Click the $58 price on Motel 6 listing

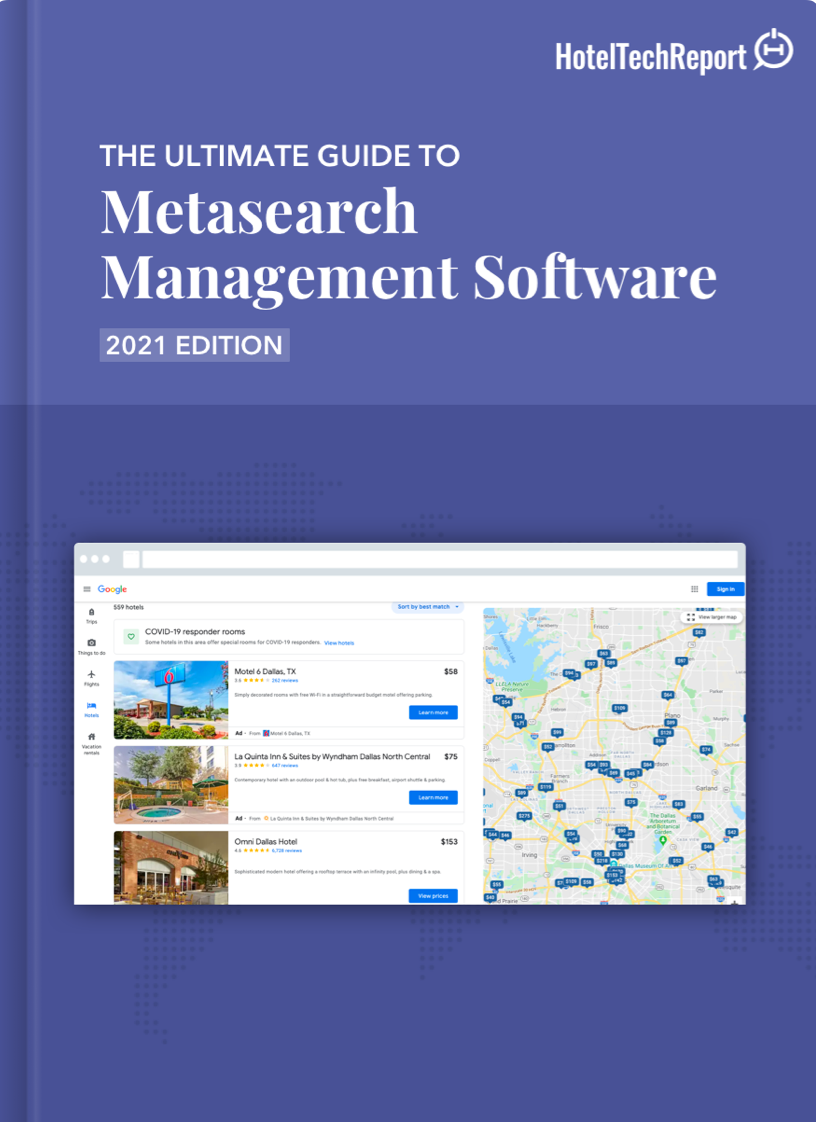click(450, 671)
